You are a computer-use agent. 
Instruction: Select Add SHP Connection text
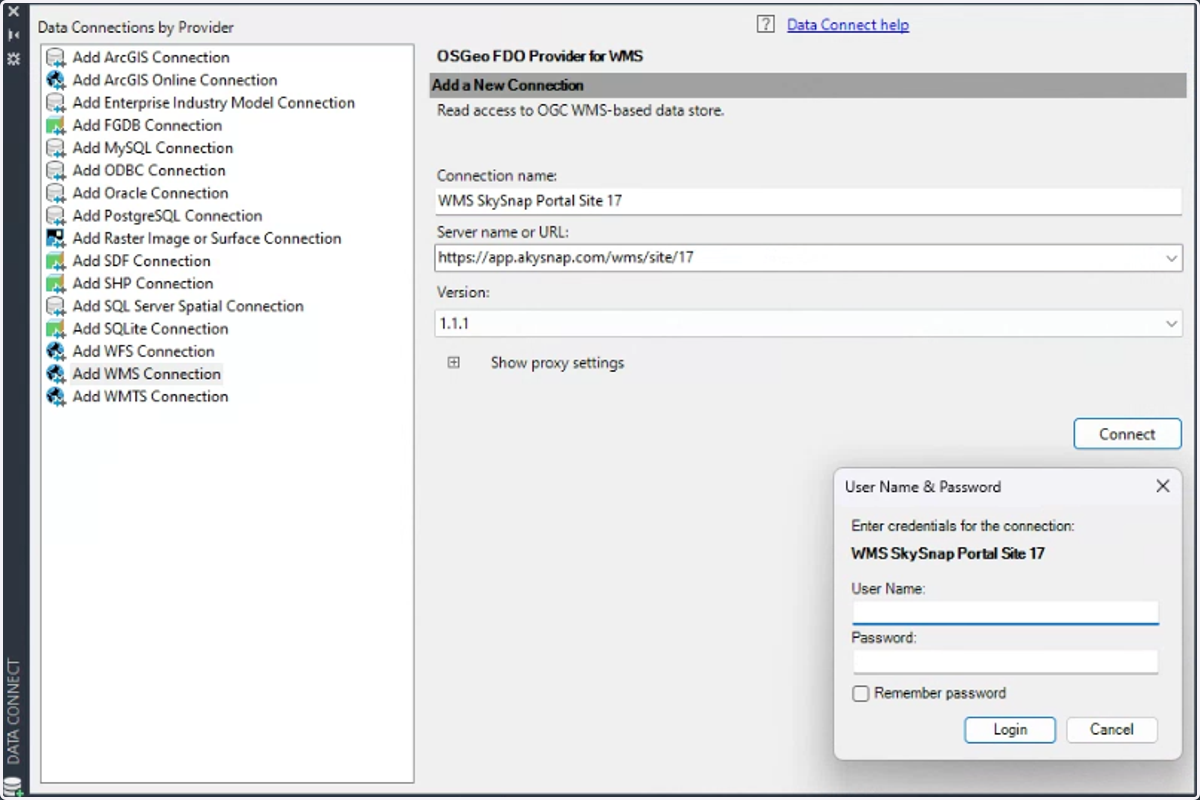[143, 284]
